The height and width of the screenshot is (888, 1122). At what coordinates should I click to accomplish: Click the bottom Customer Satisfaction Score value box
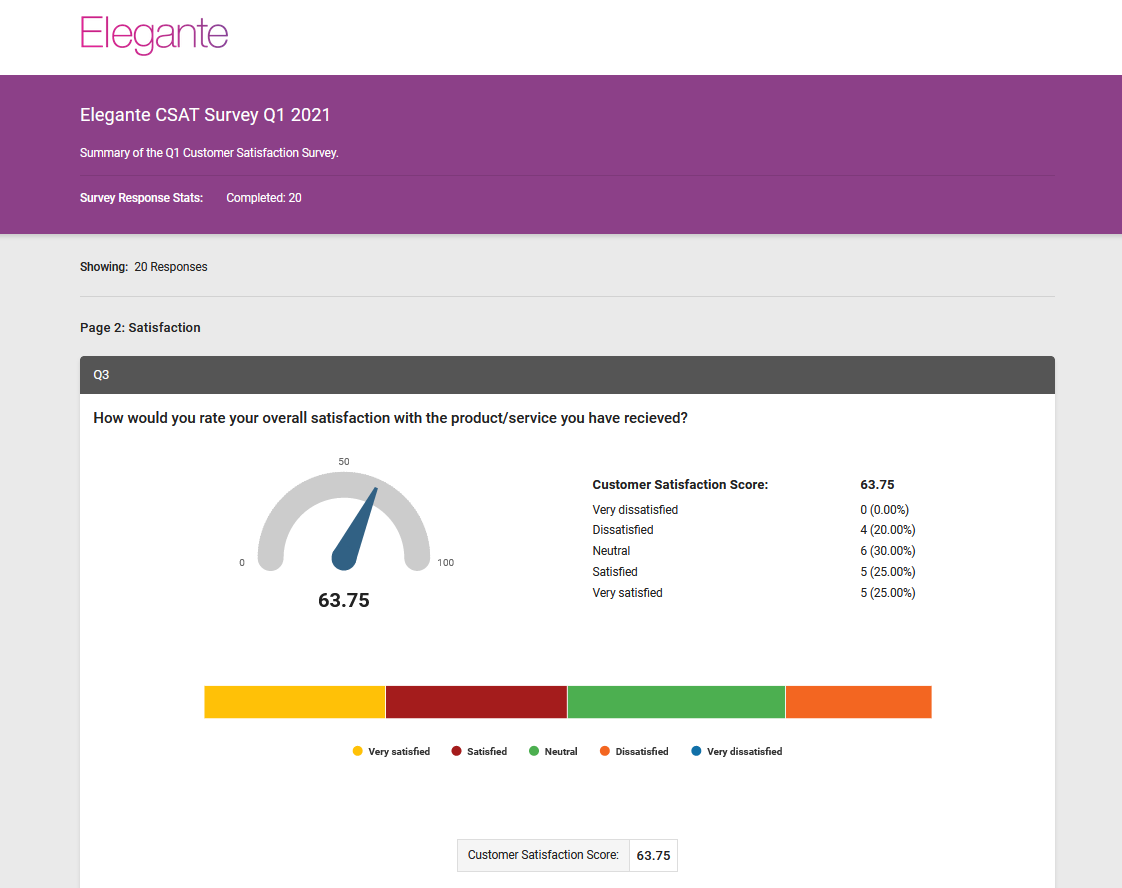653,855
